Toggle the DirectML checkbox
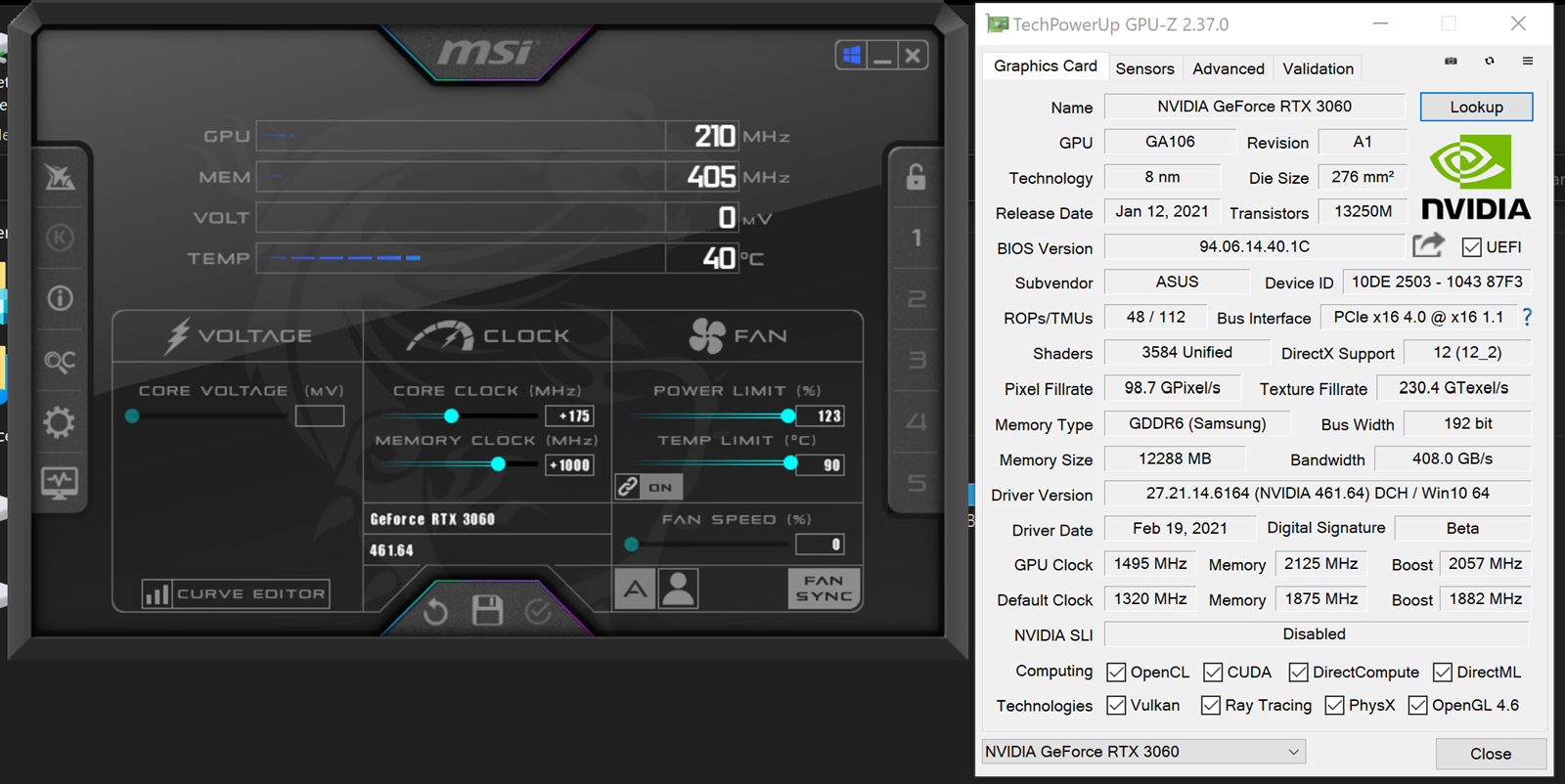Screen dimensions: 1565x784 [x=1443, y=673]
